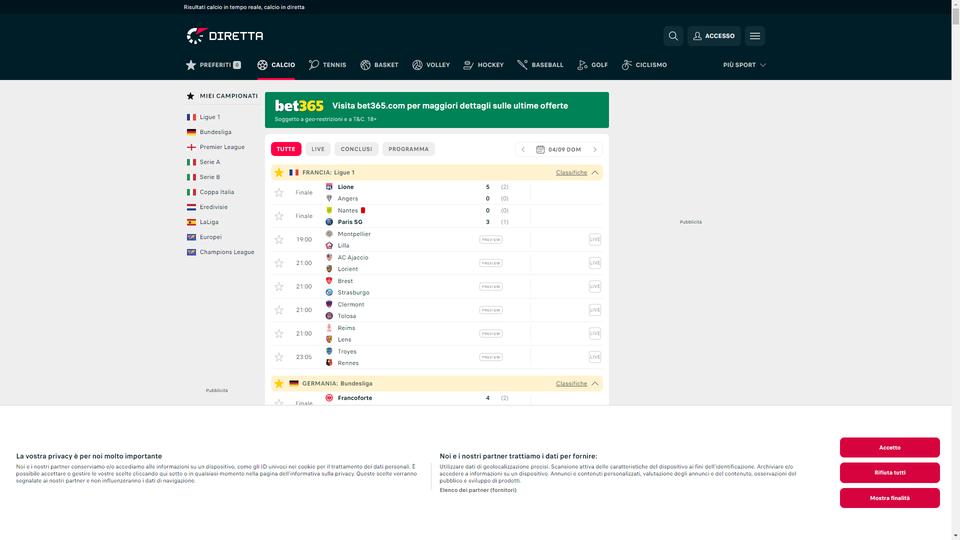
Task: Toggle favorite star for Montpellier–Lilla match
Action: (x=279, y=240)
